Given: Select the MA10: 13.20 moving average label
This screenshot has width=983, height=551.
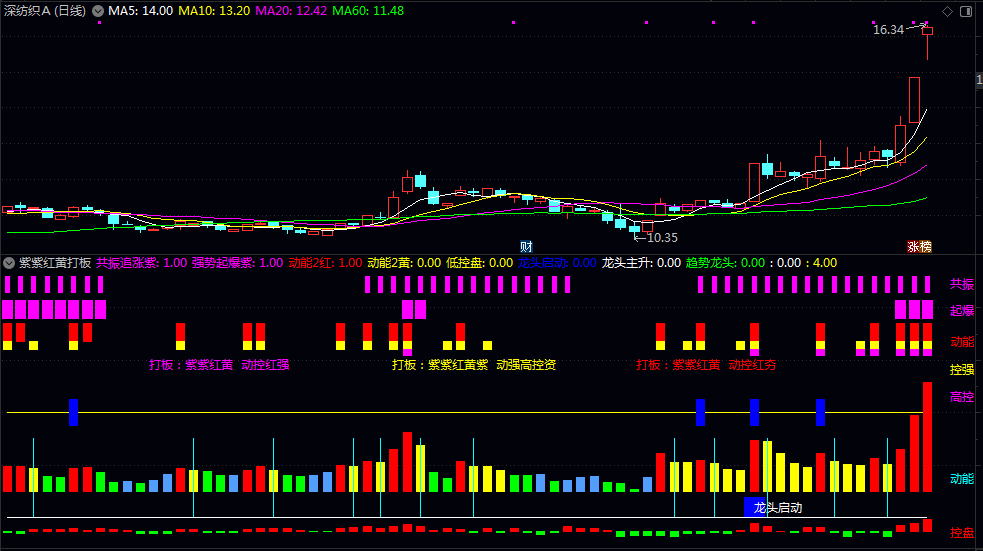Looking at the screenshot, I should (x=214, y=11).
